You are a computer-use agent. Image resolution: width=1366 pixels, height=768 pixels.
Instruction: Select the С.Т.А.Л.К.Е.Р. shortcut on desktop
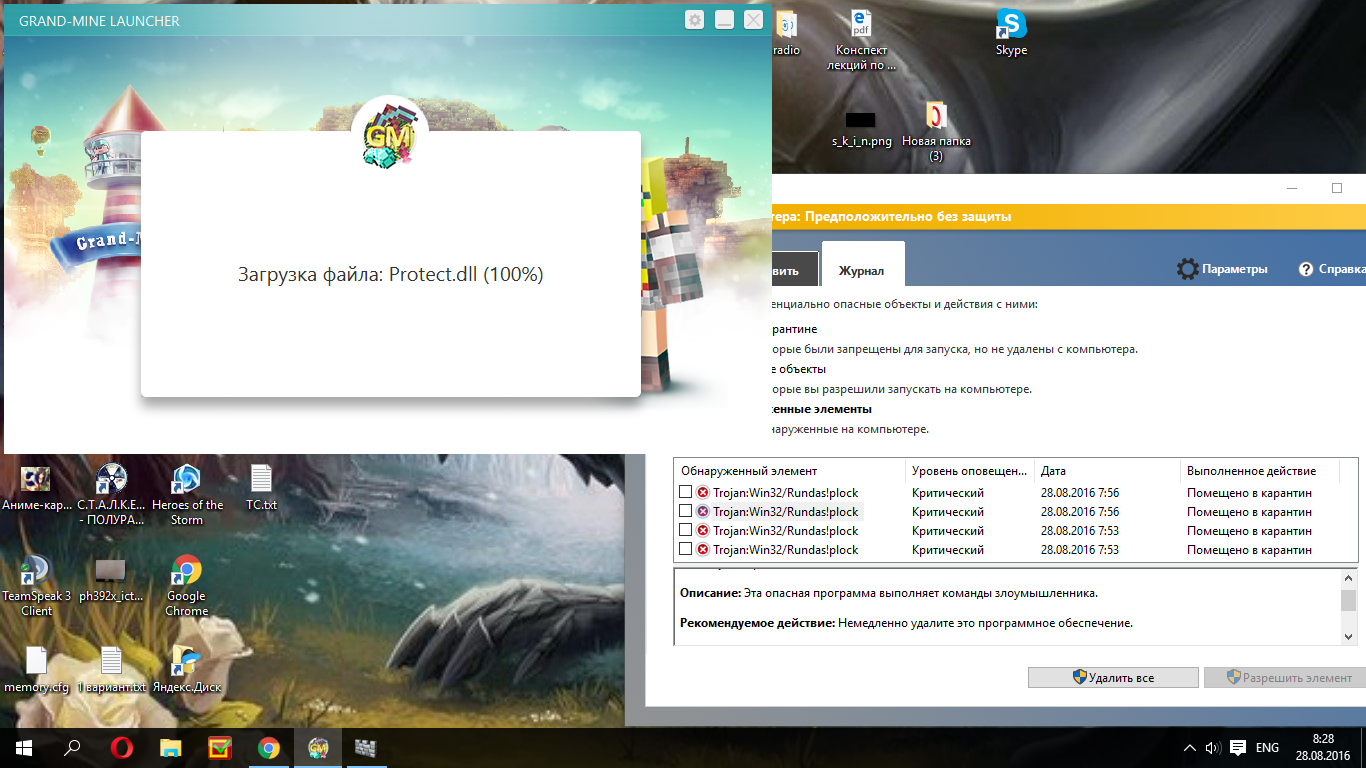[x=111, y=495]
